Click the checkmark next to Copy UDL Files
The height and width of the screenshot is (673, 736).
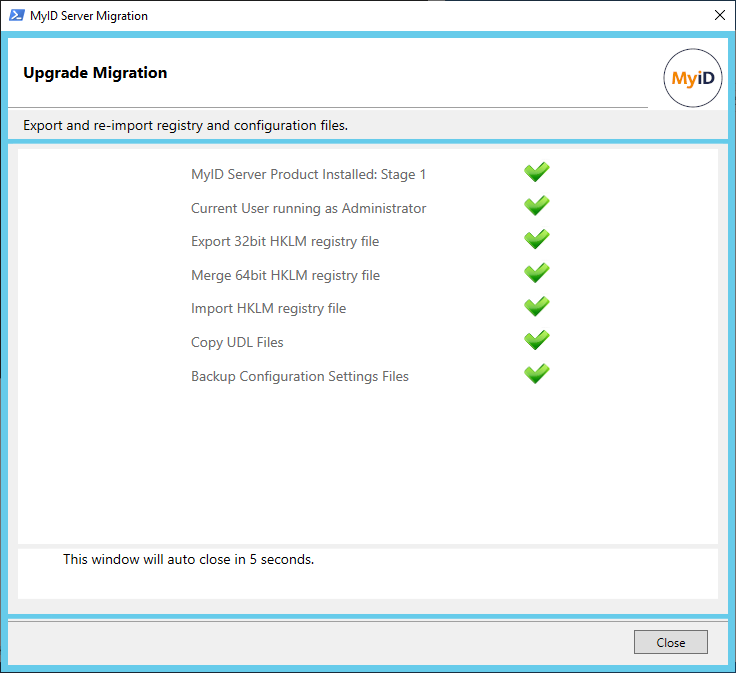point(537,340)
